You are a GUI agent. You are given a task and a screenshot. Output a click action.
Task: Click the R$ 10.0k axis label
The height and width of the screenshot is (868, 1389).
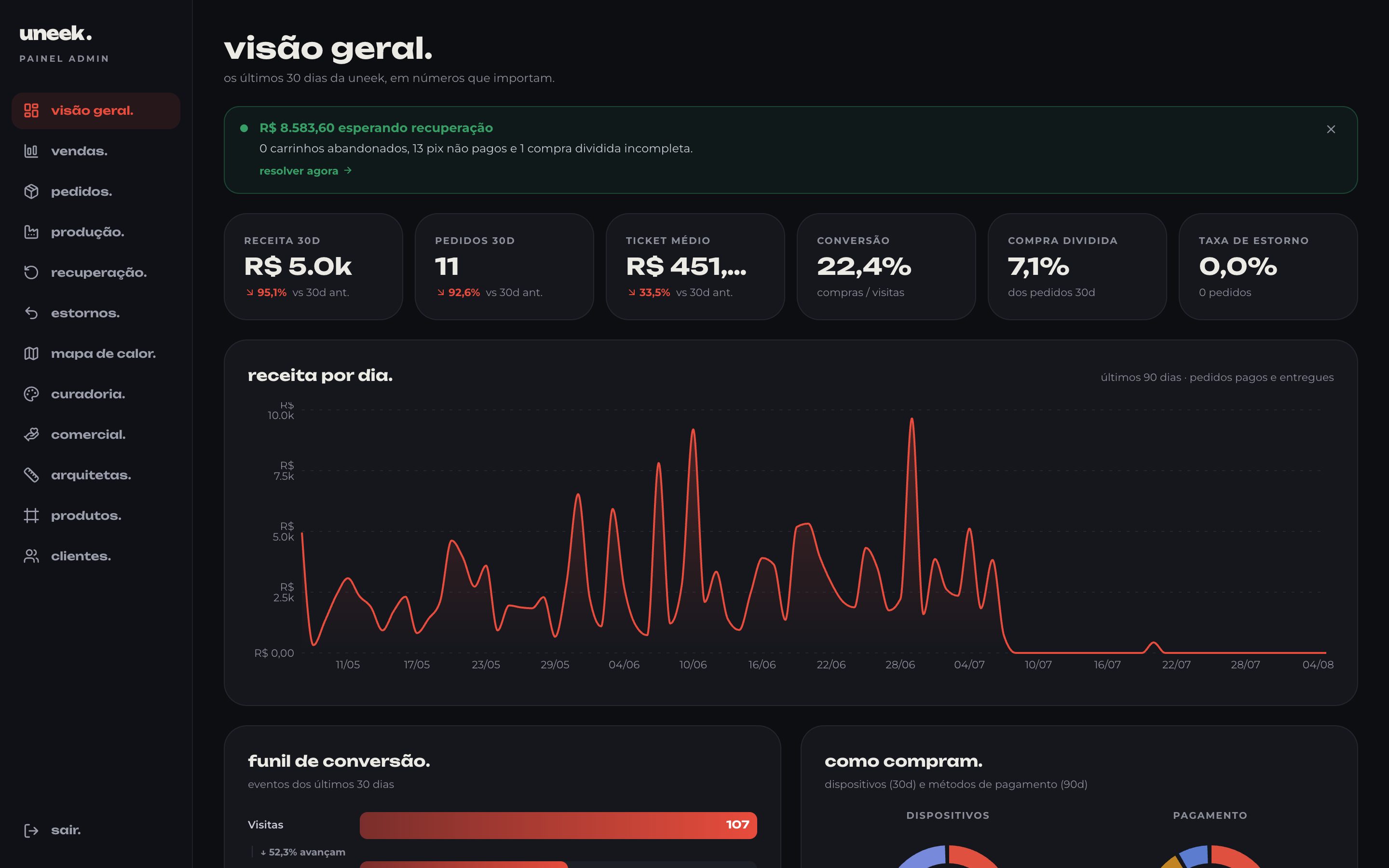281,410
